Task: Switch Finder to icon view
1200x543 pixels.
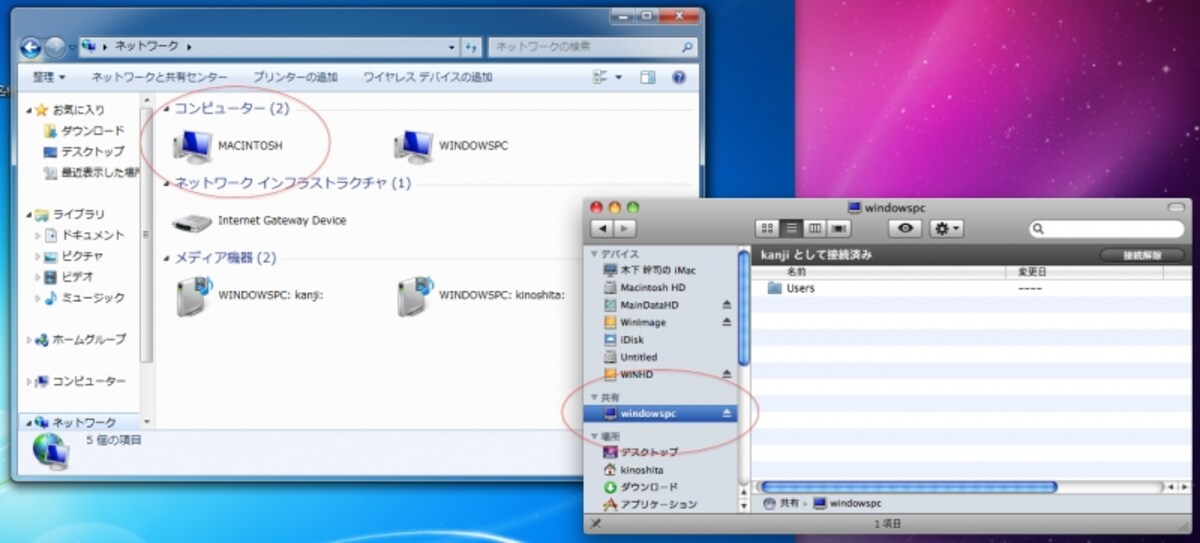Action: pos(768,229)
